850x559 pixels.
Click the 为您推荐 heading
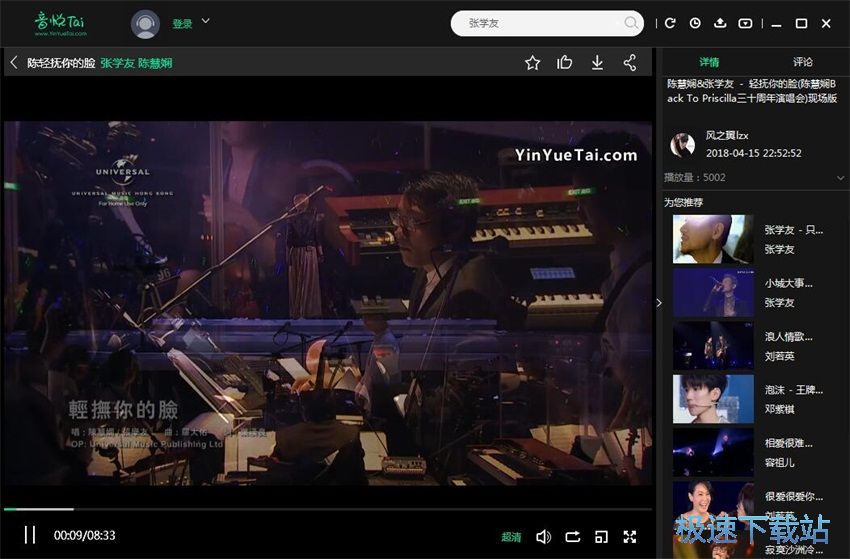tap(683, 202)
